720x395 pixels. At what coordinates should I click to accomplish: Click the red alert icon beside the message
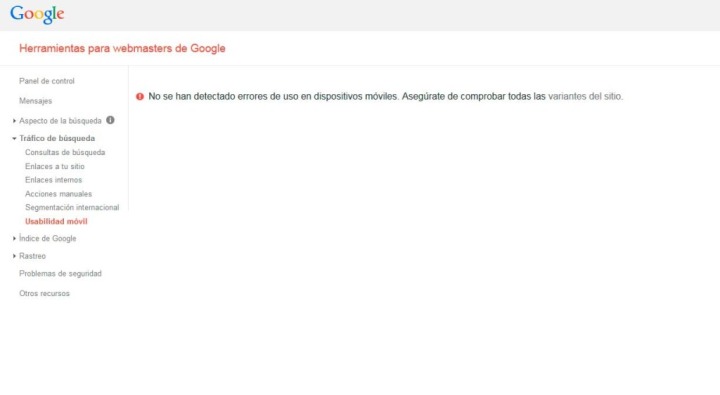click(140, 96)
